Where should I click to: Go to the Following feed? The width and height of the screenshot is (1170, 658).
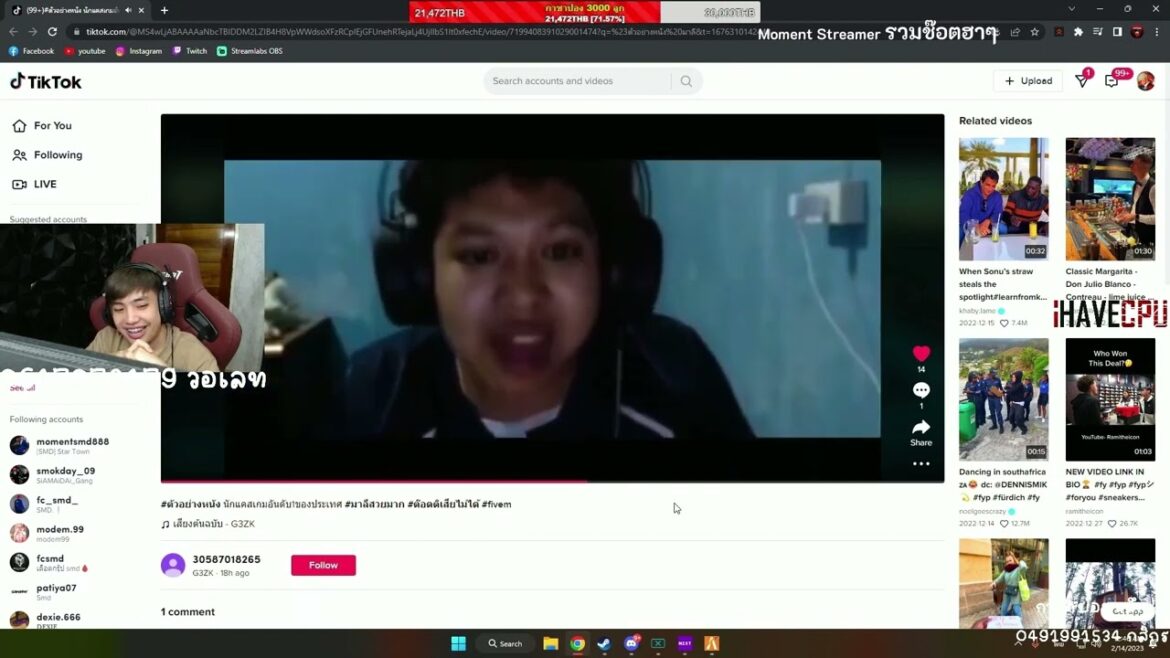tap(57, 155)
